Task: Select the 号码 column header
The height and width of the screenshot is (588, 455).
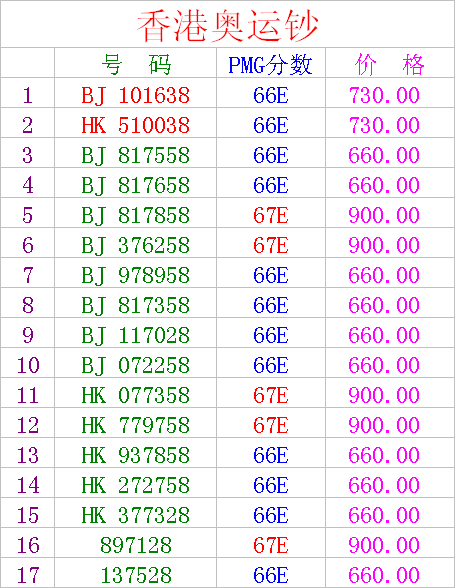Action: (x=135, y=63)
